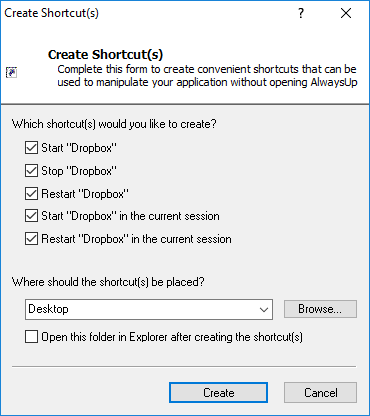Click the bold Create Shortcut(s) heading
The width and height of the screenshot is (370, 416).
(105, 55)
